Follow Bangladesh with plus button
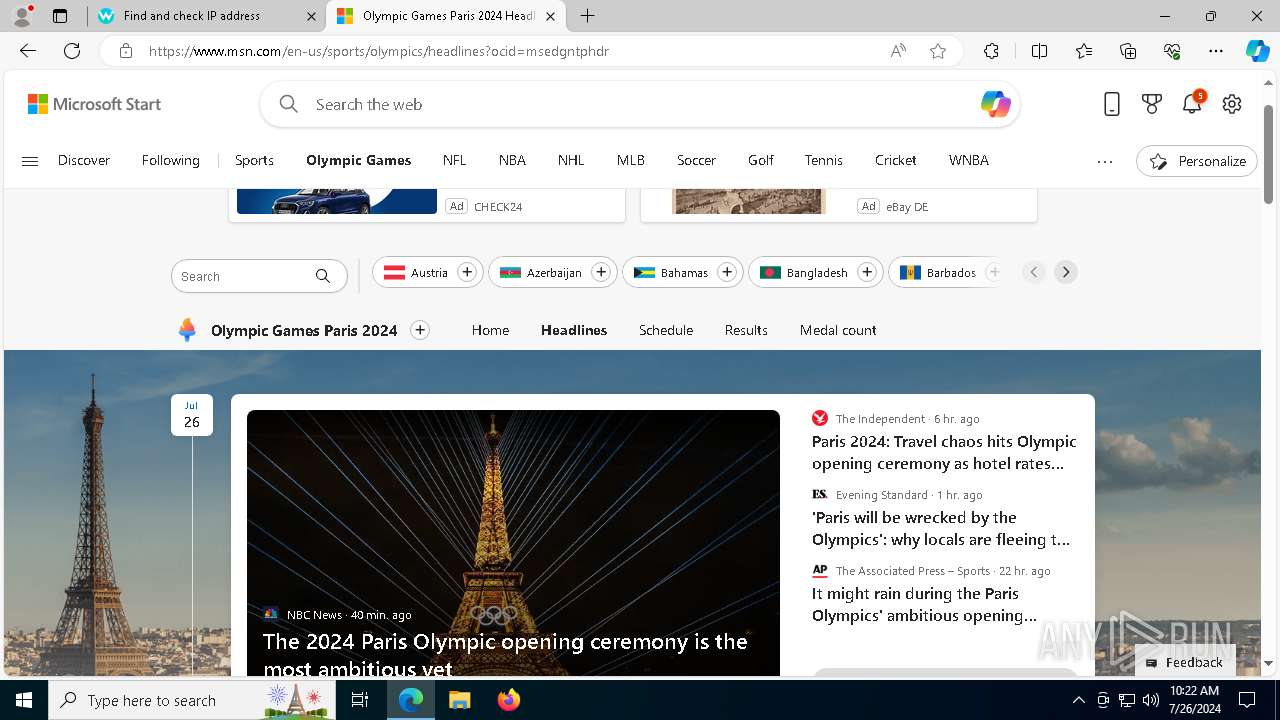 click(x=867, y=272)
